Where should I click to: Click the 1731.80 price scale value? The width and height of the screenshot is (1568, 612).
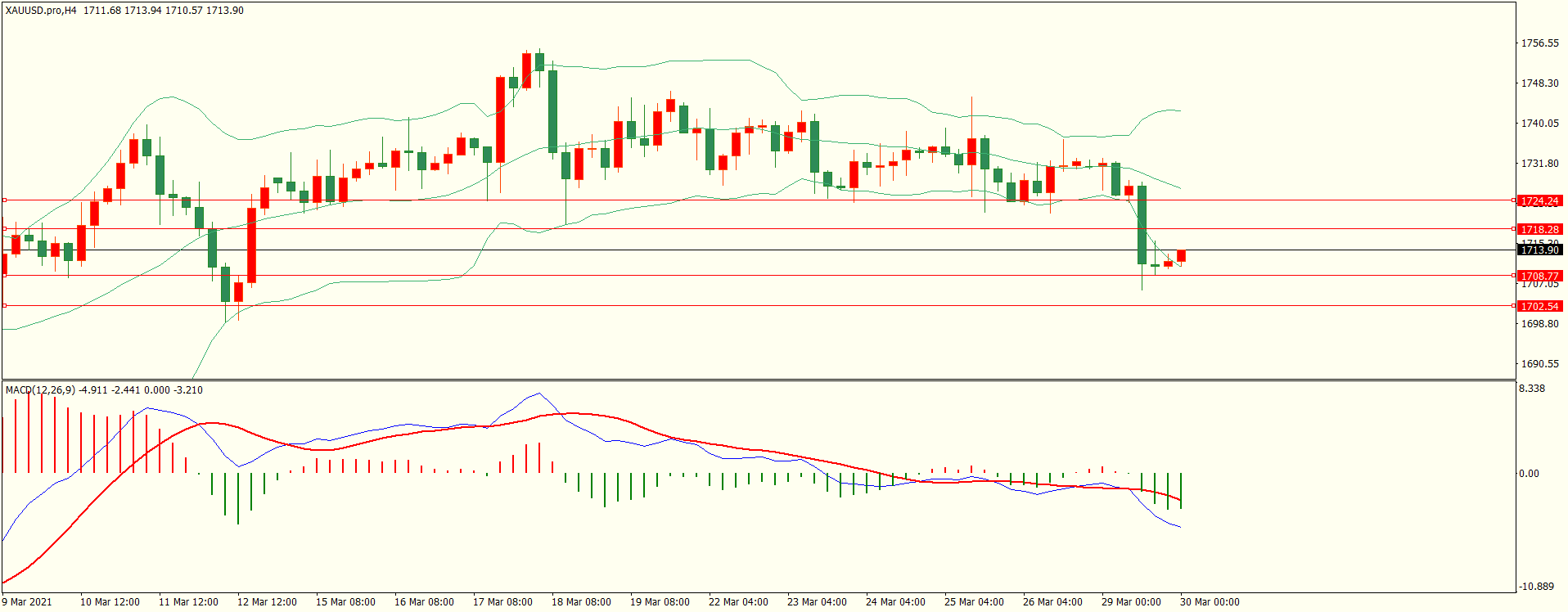(1539, 164)
